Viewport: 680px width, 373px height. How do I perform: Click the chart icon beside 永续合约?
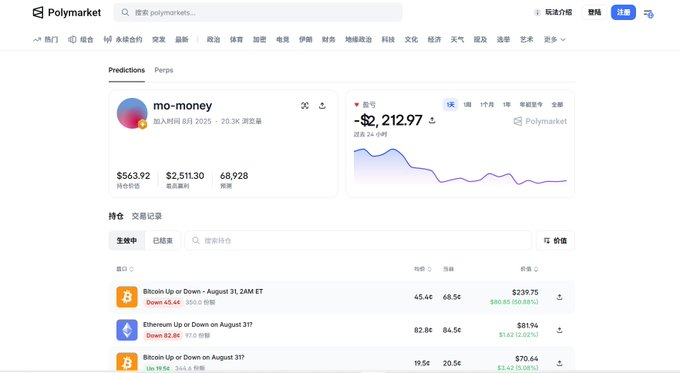(108, 39)
